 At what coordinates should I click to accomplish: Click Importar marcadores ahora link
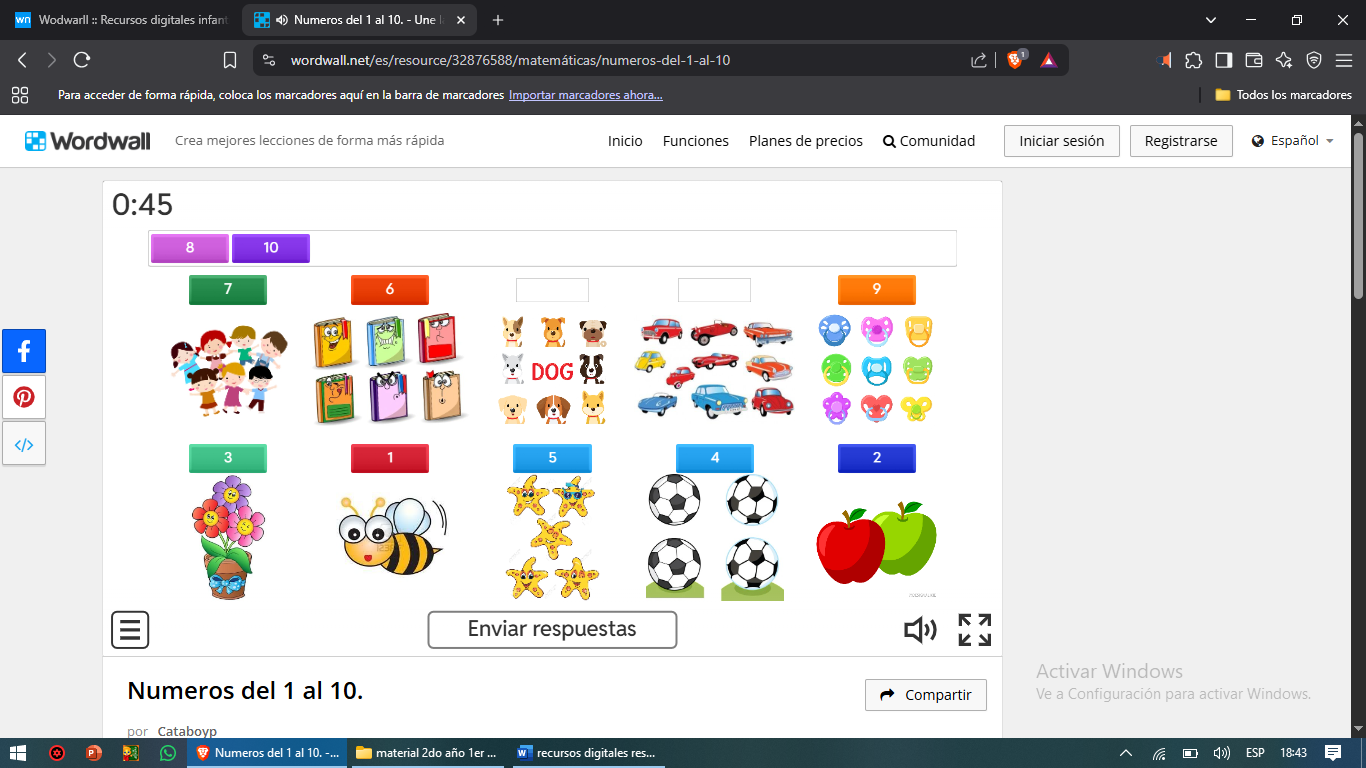(585, 95)
